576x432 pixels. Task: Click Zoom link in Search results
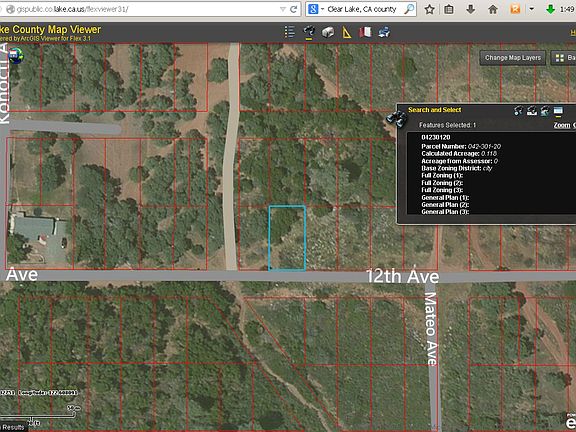click(562, 125)
